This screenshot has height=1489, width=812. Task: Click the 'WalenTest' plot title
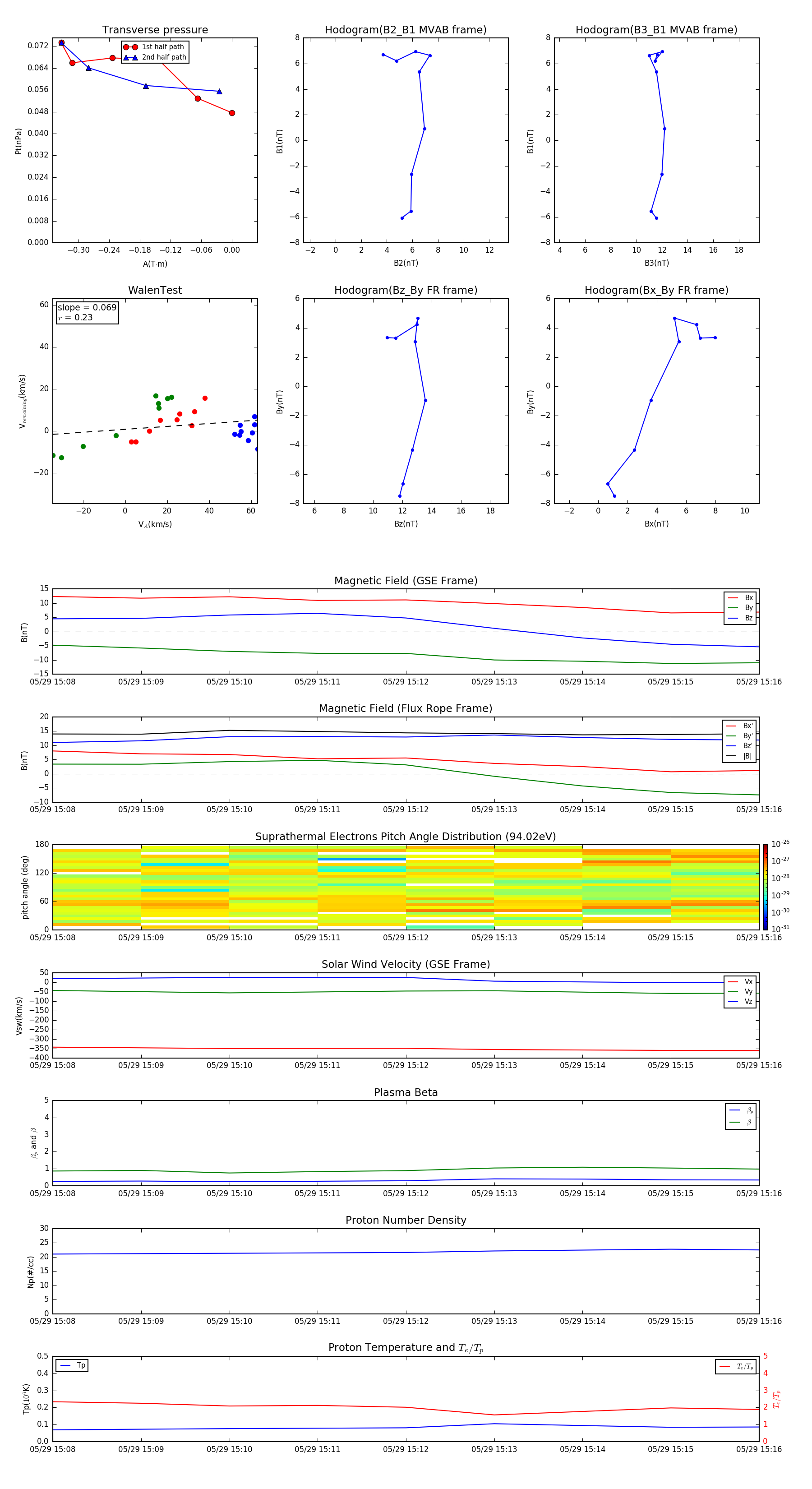[x=155, y=290]
